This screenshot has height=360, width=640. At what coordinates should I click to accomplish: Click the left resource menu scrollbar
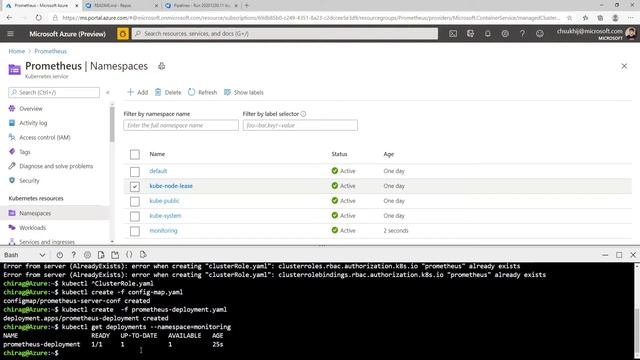[x=112, y=124]
